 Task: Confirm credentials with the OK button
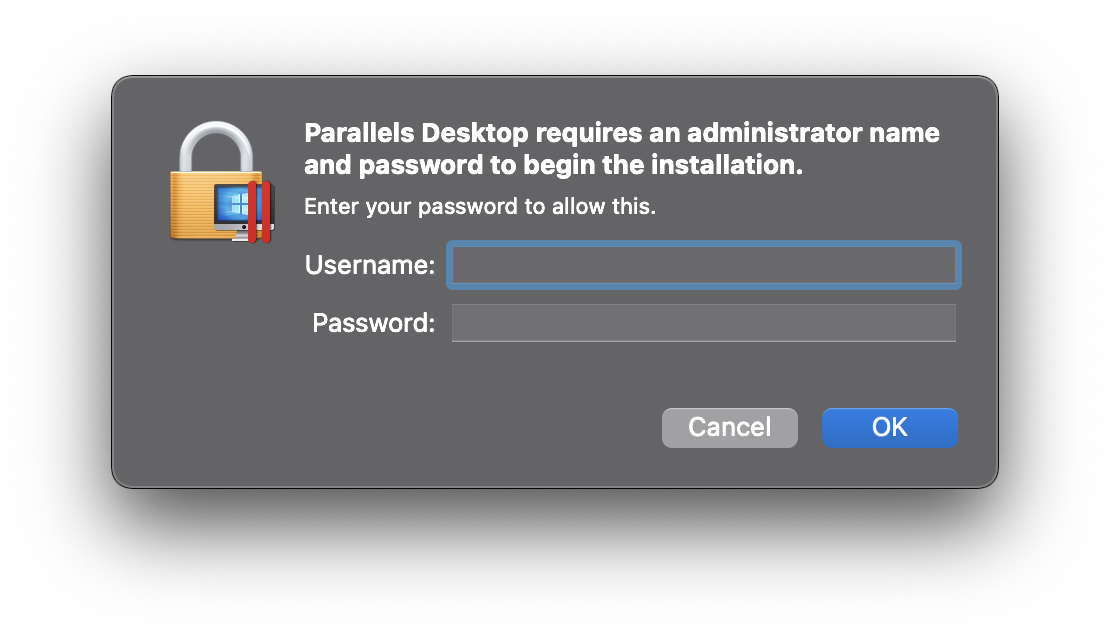coord(890,427)
